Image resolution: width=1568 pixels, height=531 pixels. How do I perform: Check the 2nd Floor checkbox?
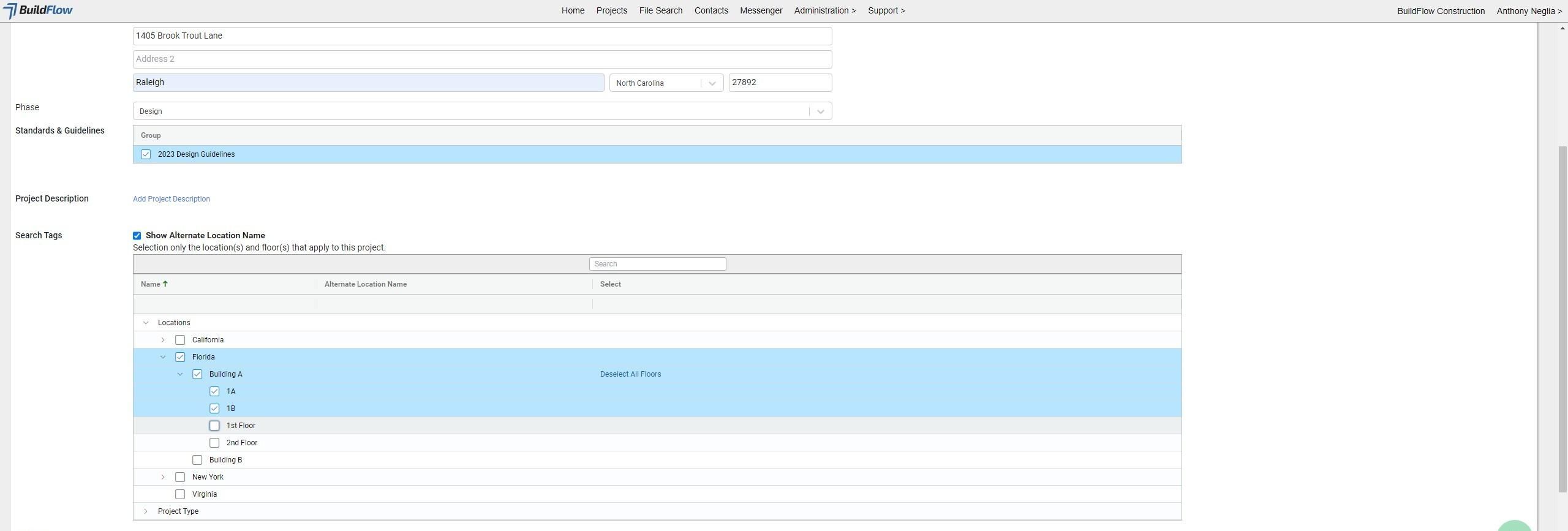(214, 443)
